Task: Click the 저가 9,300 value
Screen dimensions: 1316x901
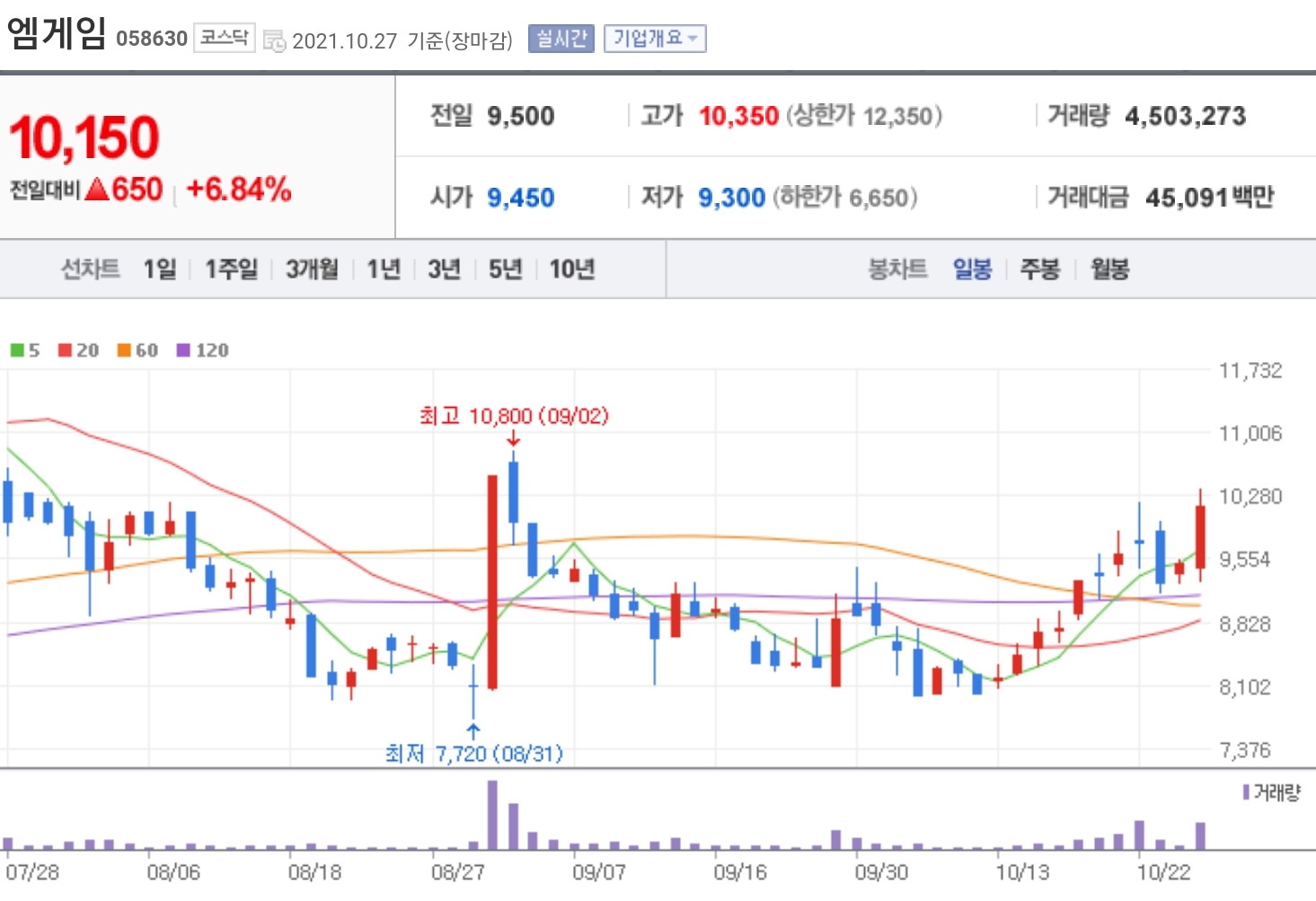Action: [x=731, y=198]
